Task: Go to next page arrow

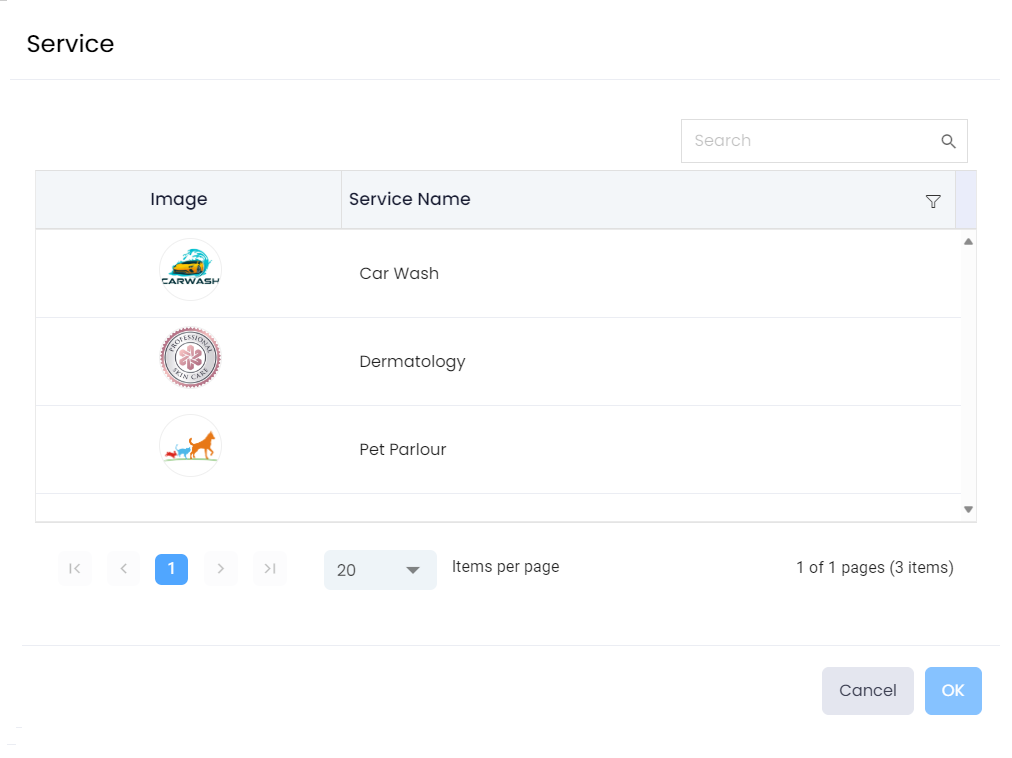Action: 221,569
